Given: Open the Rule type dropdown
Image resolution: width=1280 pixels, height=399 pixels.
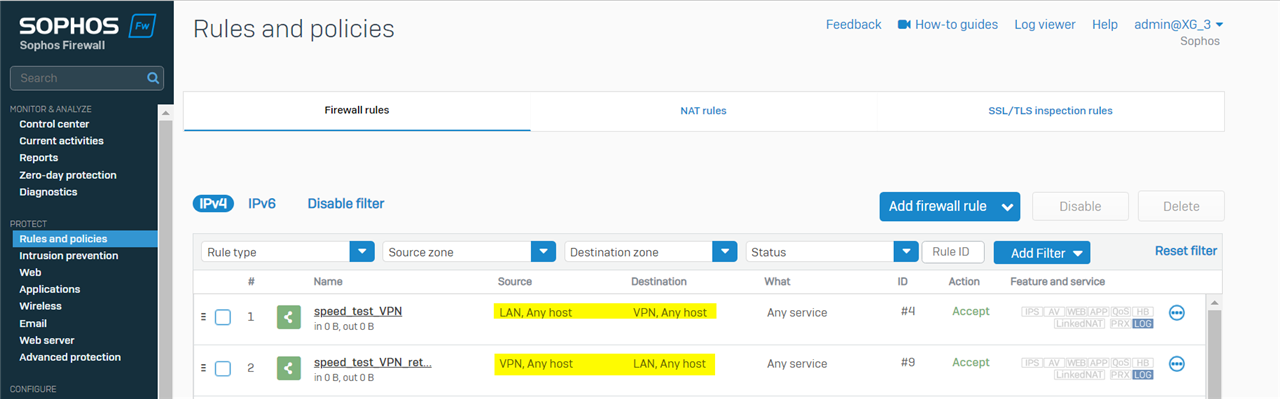Looking at the screenshot, I should click(x=288, y=252).
